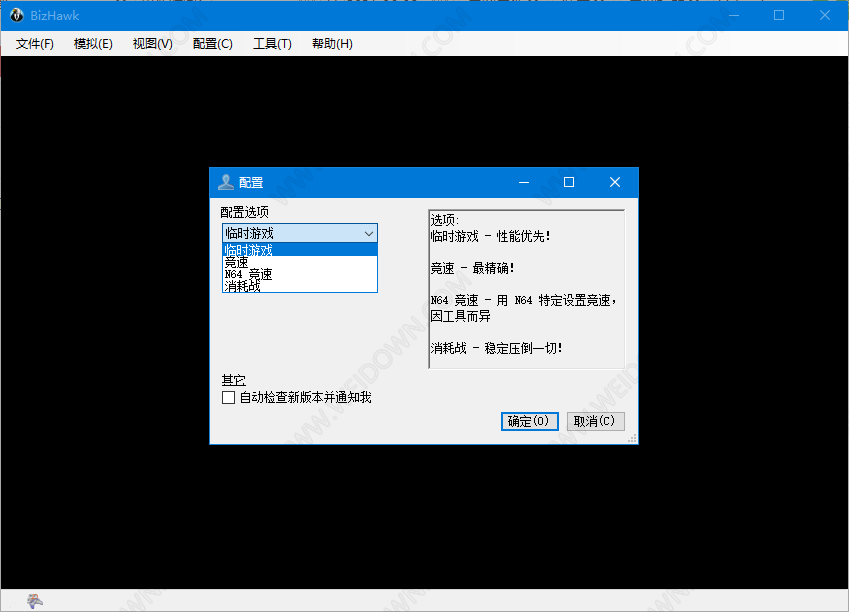Click the 配置选项 label
Image resolution: width=849 pixels, height=612 pixels.
244,212
